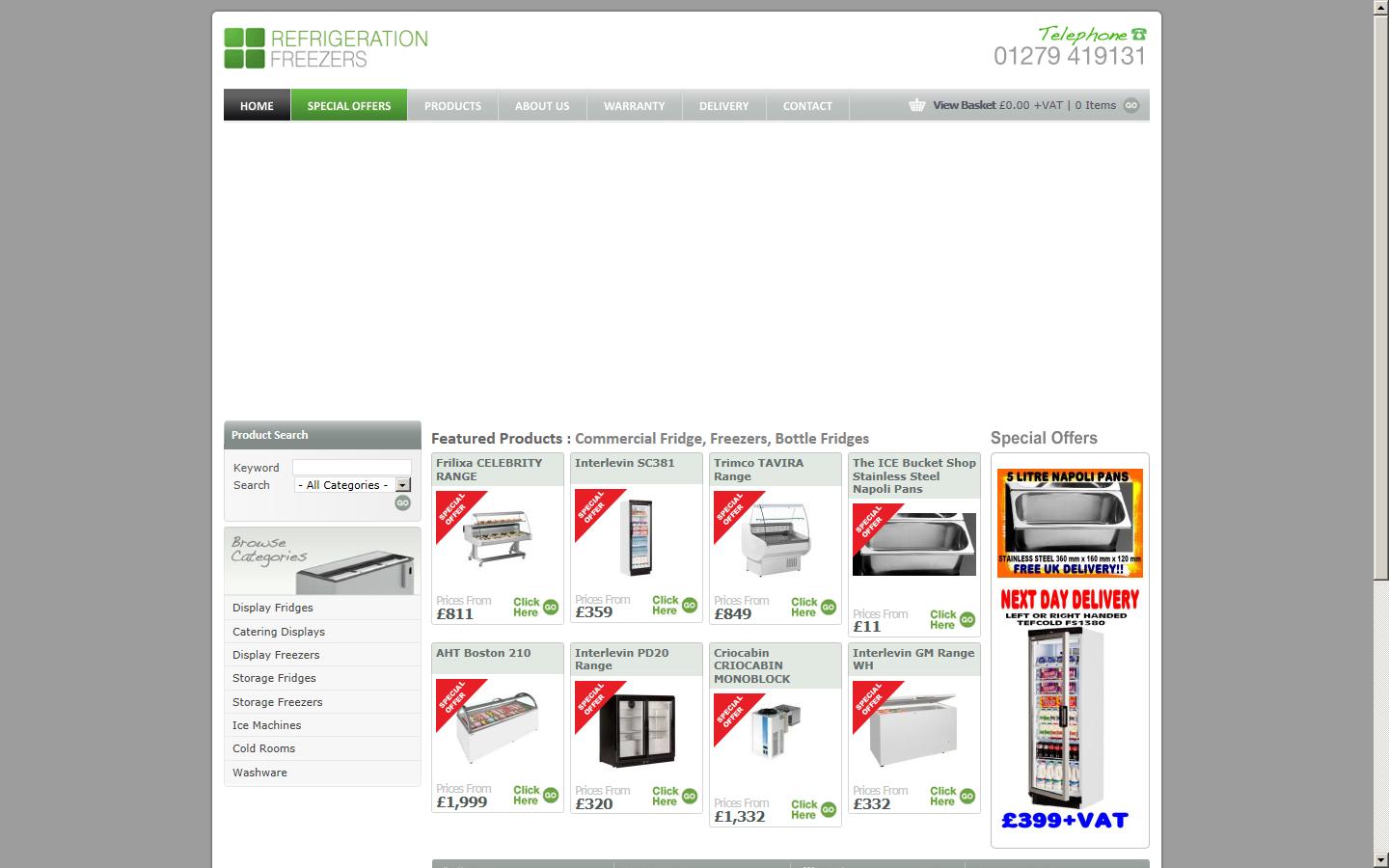Go to the Warranty menu item
Image resolution: width=1389 pixels, height=868 pixels.
634,105
